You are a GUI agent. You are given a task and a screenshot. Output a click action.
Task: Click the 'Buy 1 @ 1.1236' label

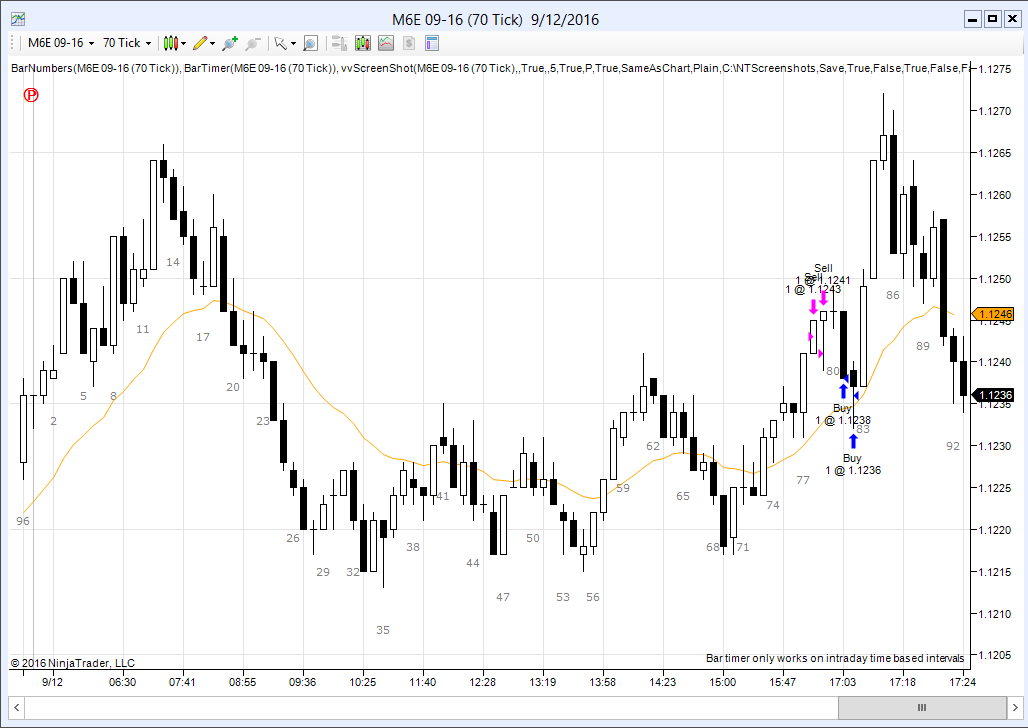pyautogui.click(x=853, y=464)
